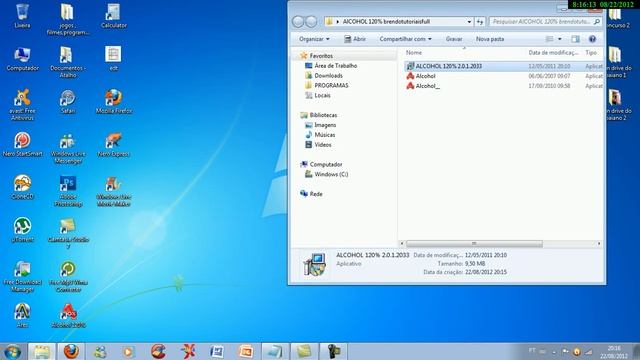Select the µTorrent desktop shortcut

22,230
